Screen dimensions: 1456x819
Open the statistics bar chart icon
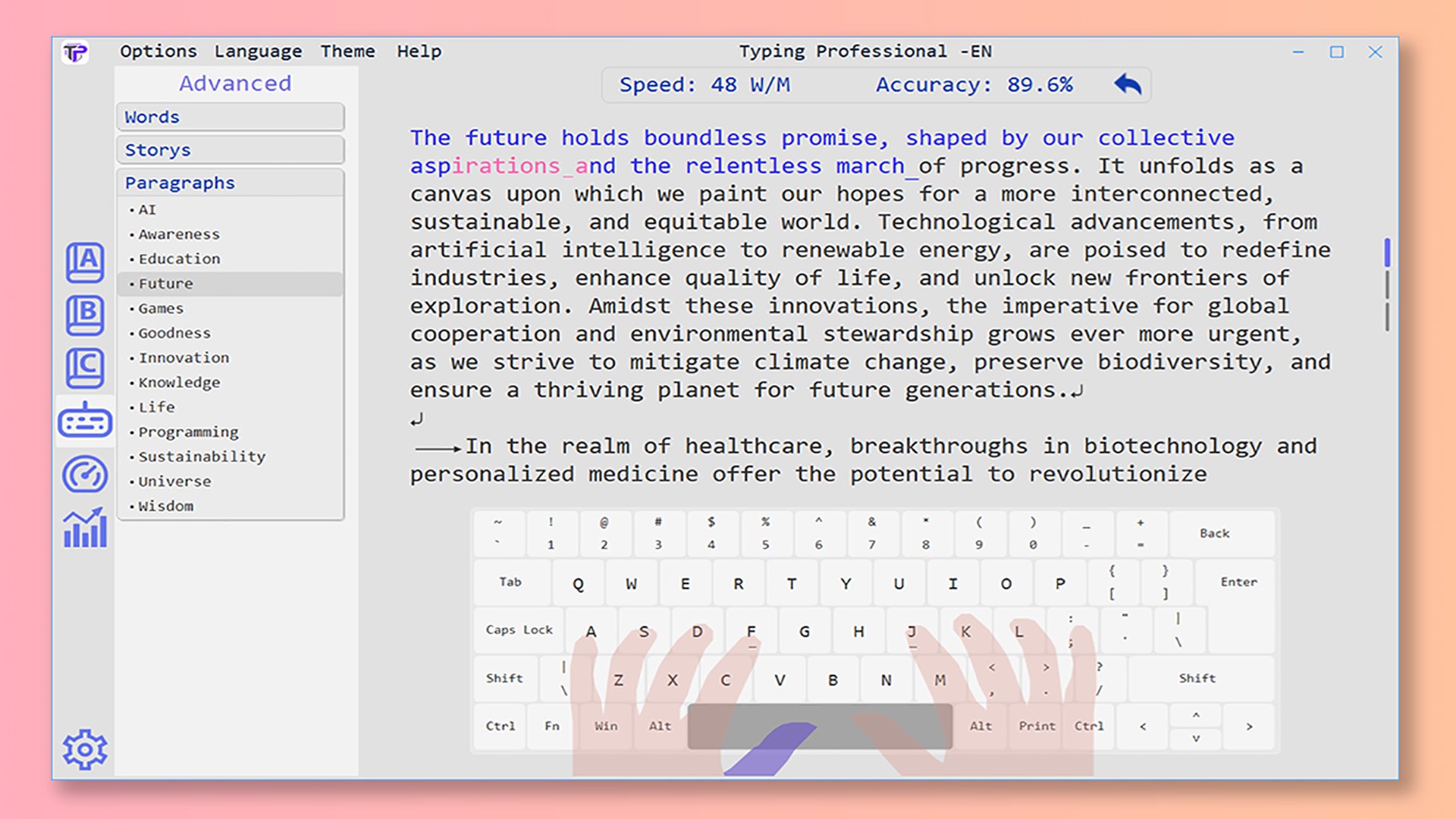(x=85, y=529)
